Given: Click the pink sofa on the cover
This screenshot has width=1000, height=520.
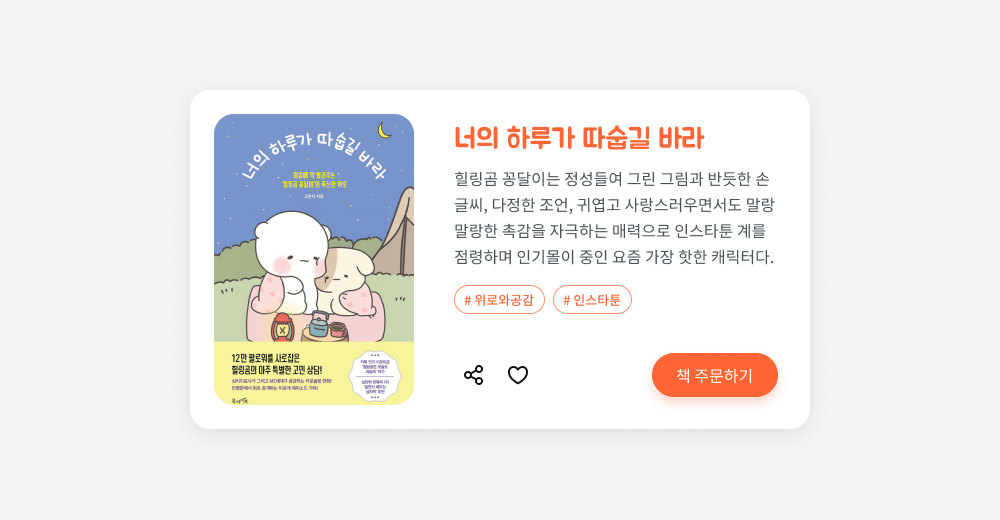Looking at the screenshot, I should pyautogui.click(x=316, y=314).
